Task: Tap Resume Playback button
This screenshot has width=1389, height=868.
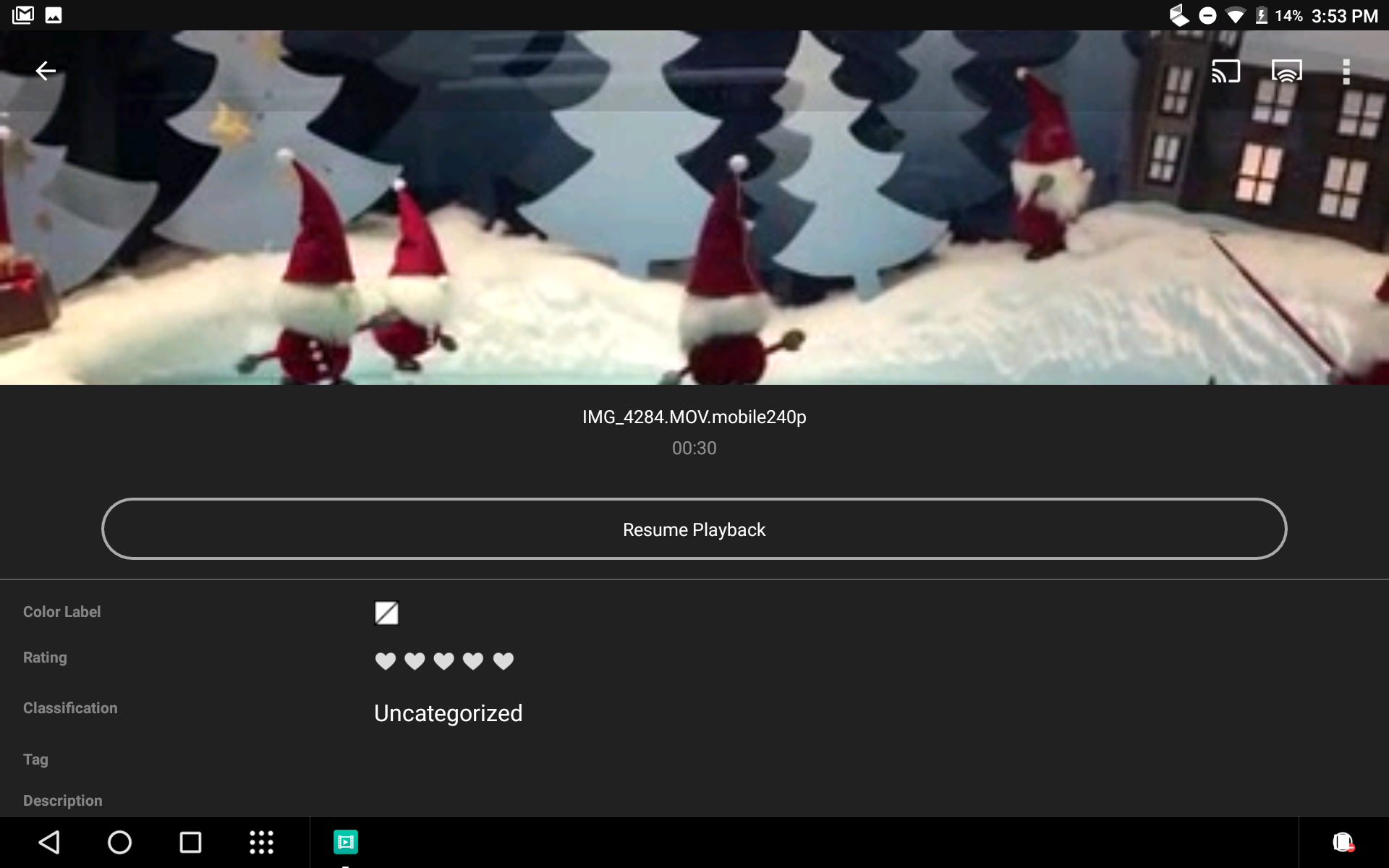Action: [x=694, y=529]
